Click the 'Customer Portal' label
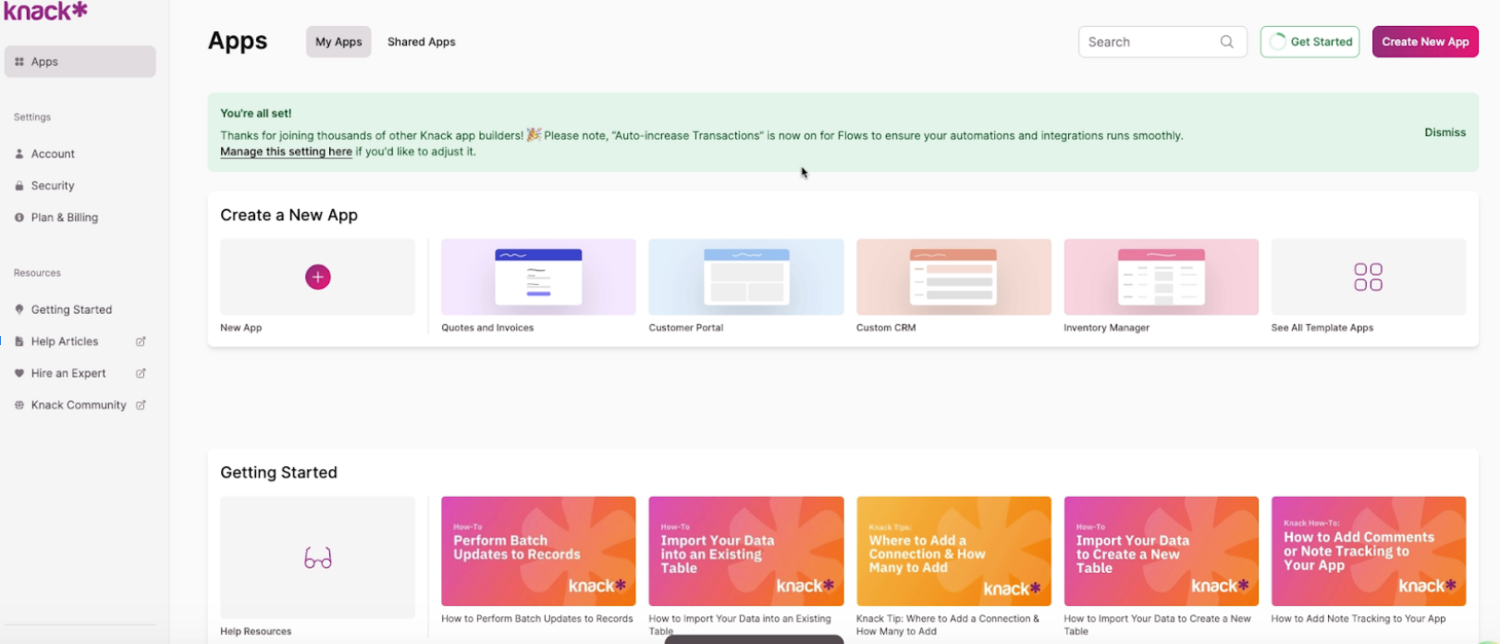 [686, 328]
